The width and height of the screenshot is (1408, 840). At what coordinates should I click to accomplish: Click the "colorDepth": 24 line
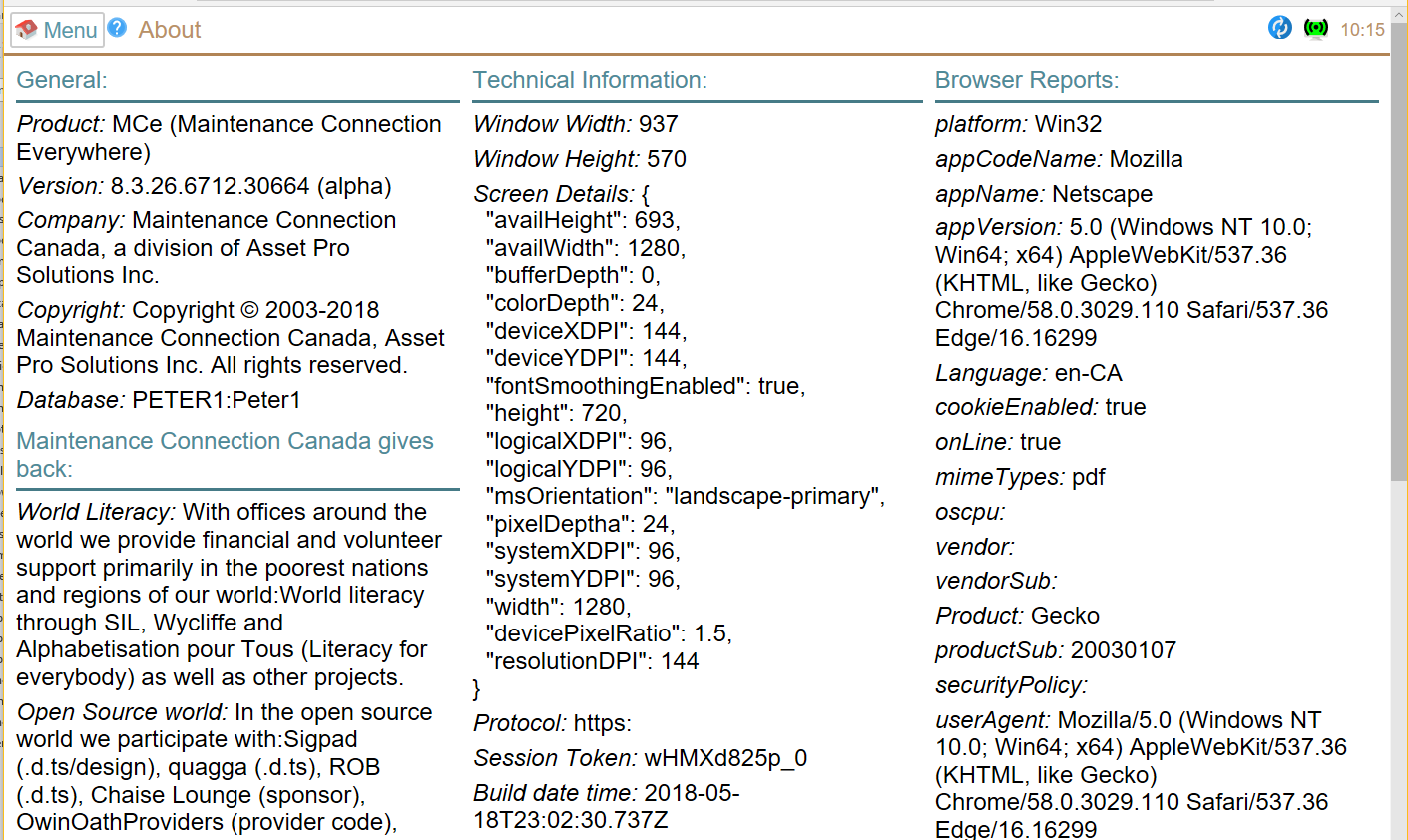pos(575,303)
